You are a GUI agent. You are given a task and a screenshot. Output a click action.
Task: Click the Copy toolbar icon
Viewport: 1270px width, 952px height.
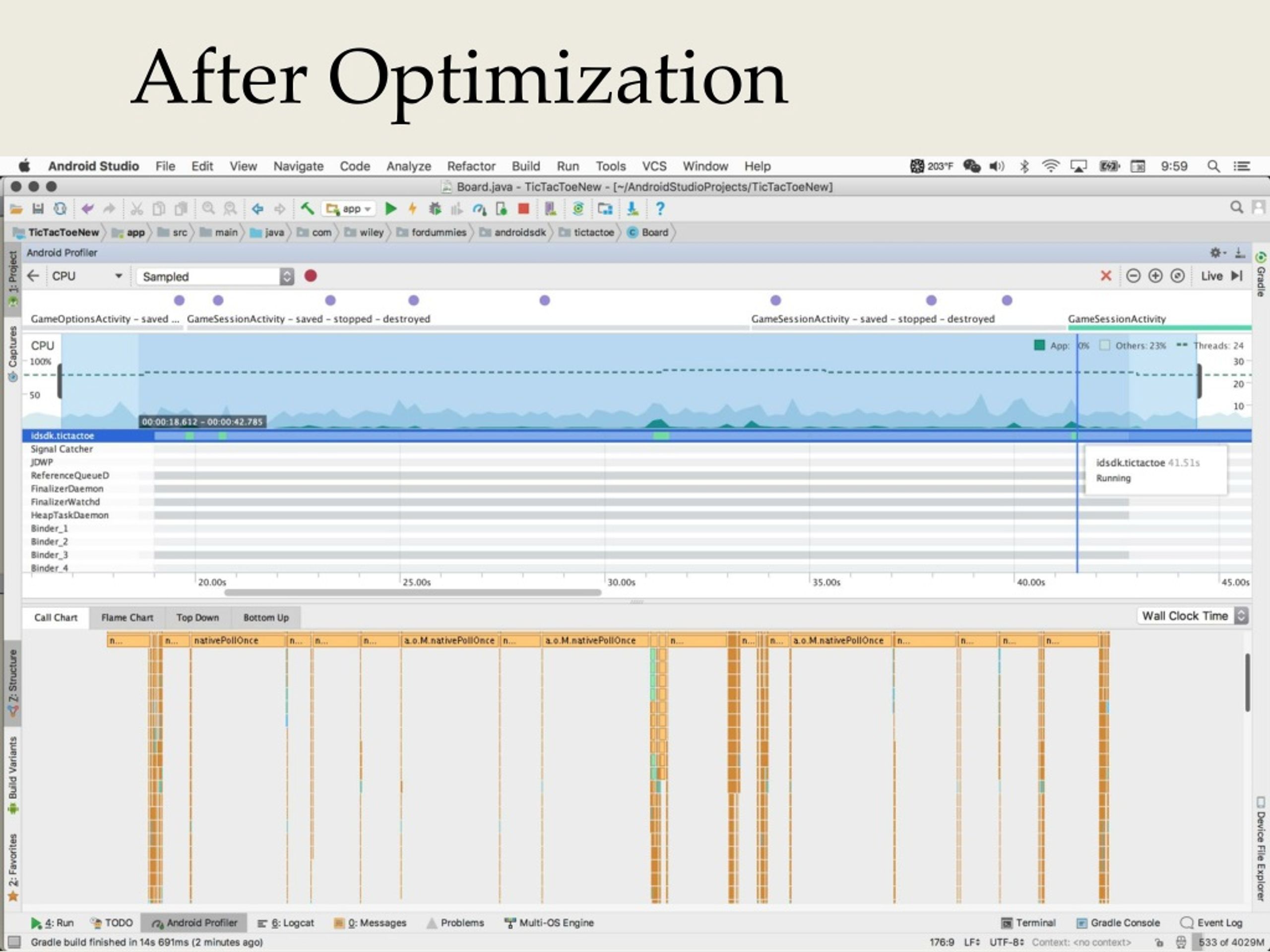tap(158, 209)
